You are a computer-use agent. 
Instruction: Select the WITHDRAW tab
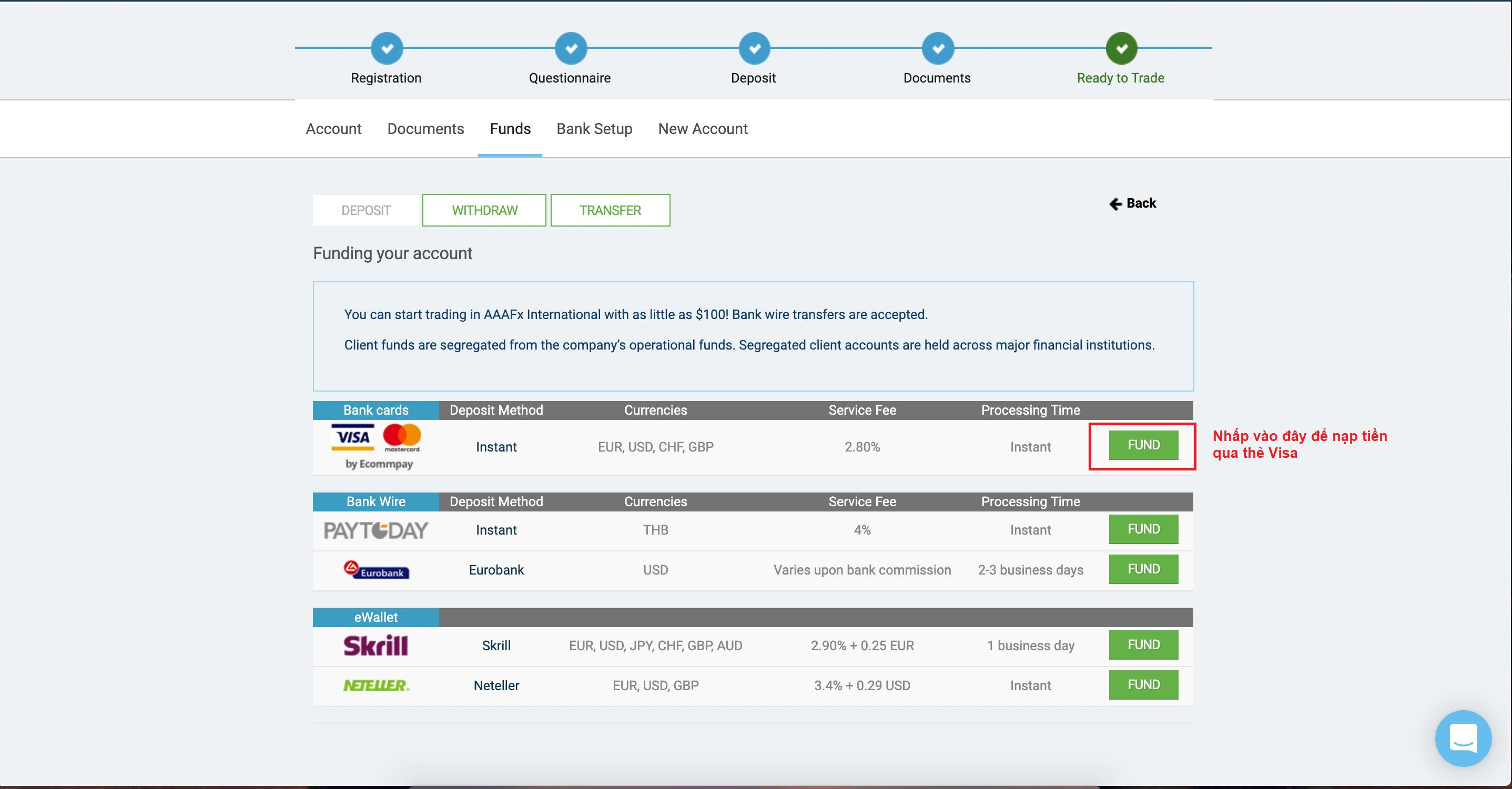(483, 210)
